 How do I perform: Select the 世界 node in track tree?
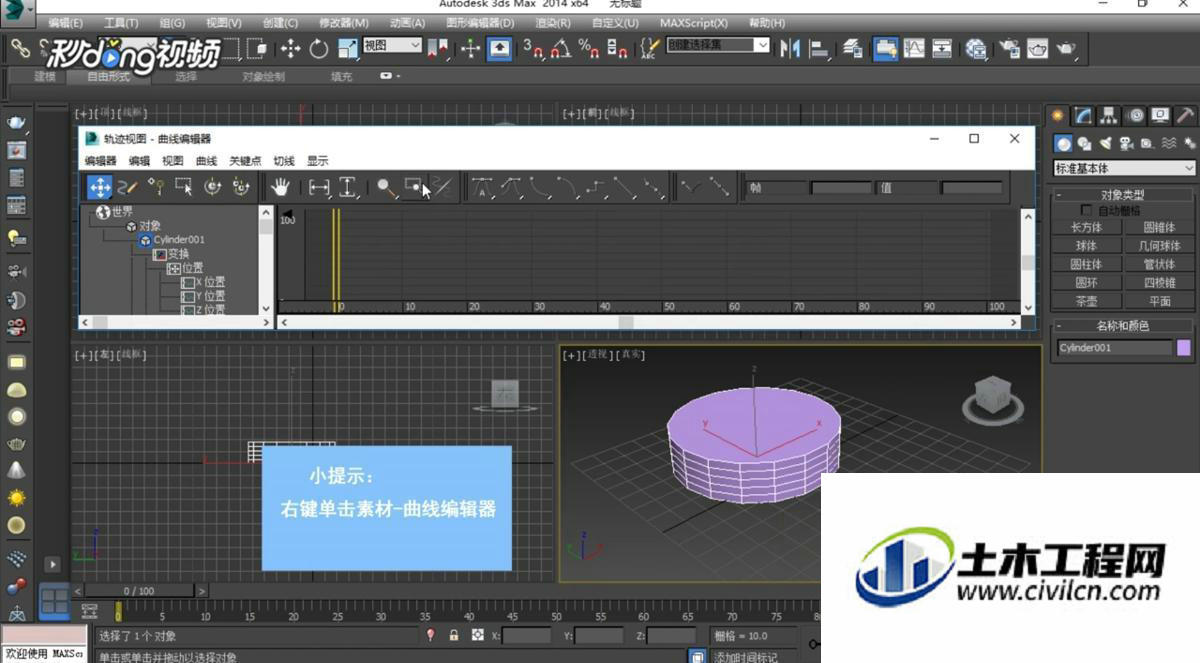(x=115, y=212)
